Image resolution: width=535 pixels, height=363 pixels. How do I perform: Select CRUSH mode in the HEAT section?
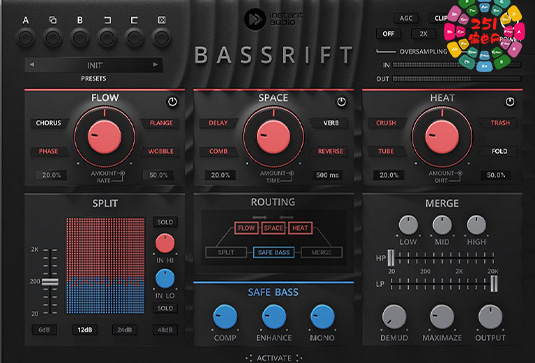tap(386, 123)
